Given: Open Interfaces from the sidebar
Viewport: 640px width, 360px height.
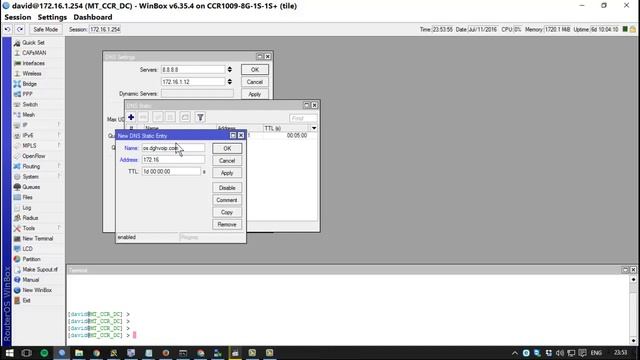Looking at the screenshot, I should [33, 63].
